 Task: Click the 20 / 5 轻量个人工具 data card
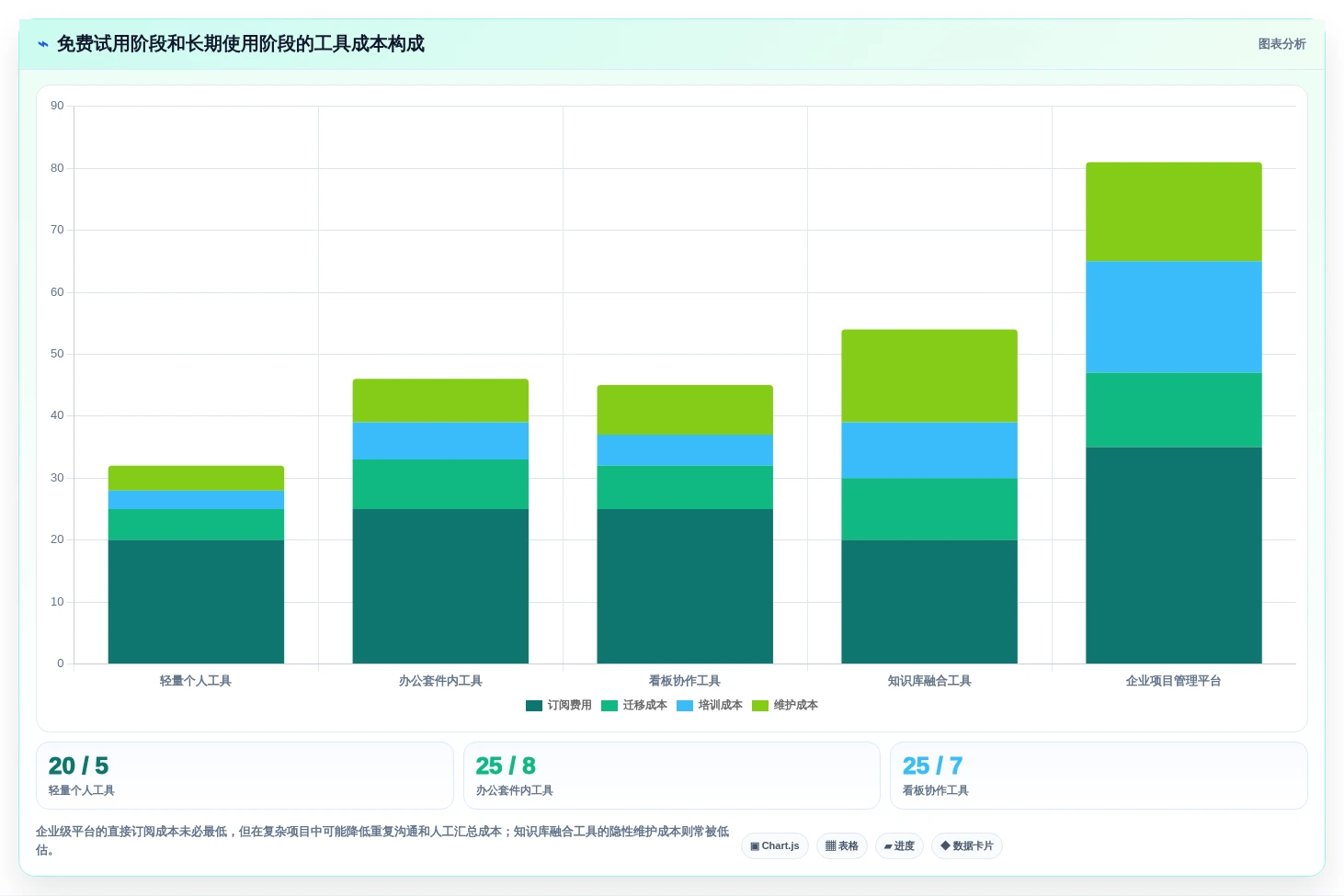point(245,776)
